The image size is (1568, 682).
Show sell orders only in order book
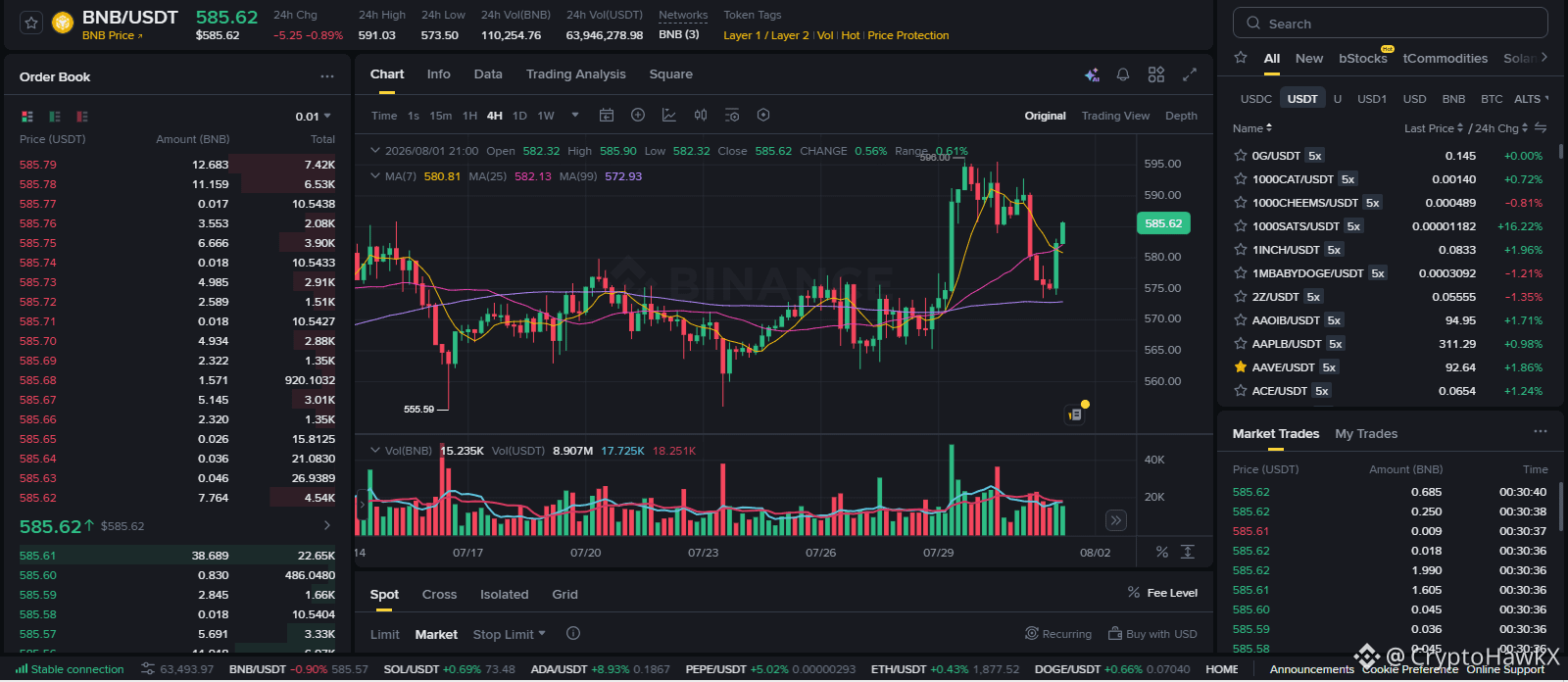pyautogui.click(x=82, y=117)
